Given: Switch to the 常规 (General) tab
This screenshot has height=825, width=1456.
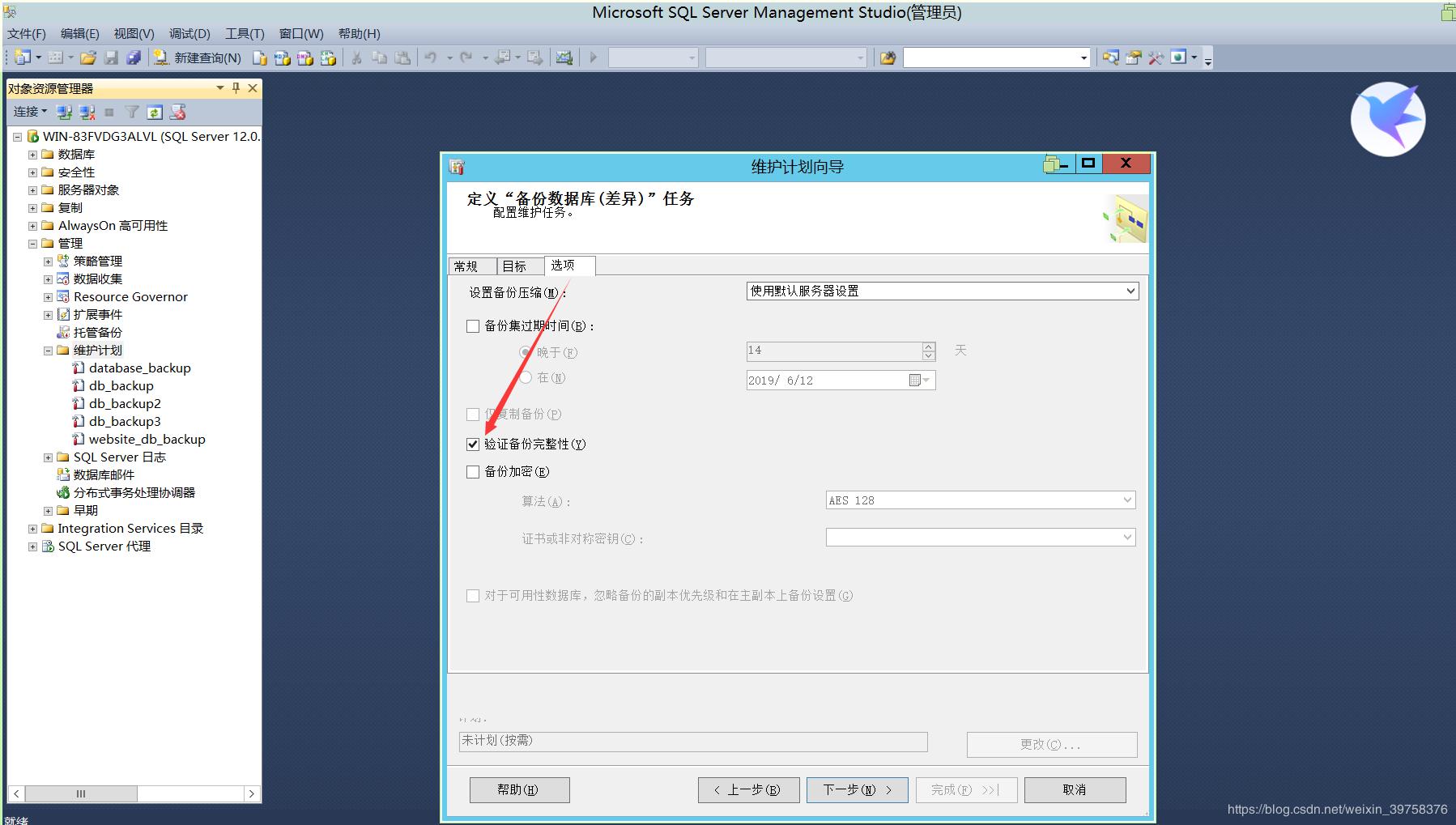Looking at the screenshot, I should 466,266.
